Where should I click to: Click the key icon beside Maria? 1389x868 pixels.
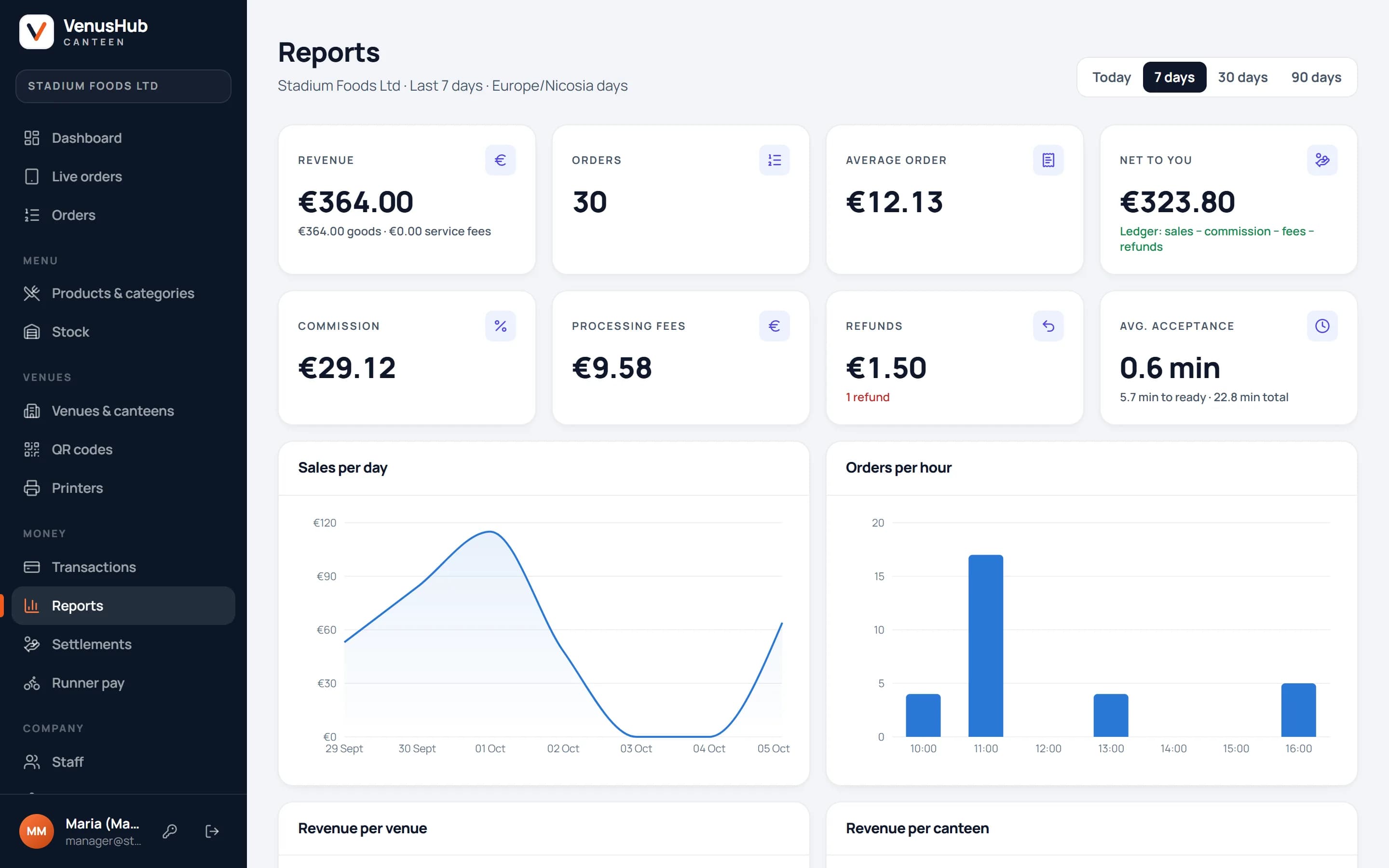[169, 831]
